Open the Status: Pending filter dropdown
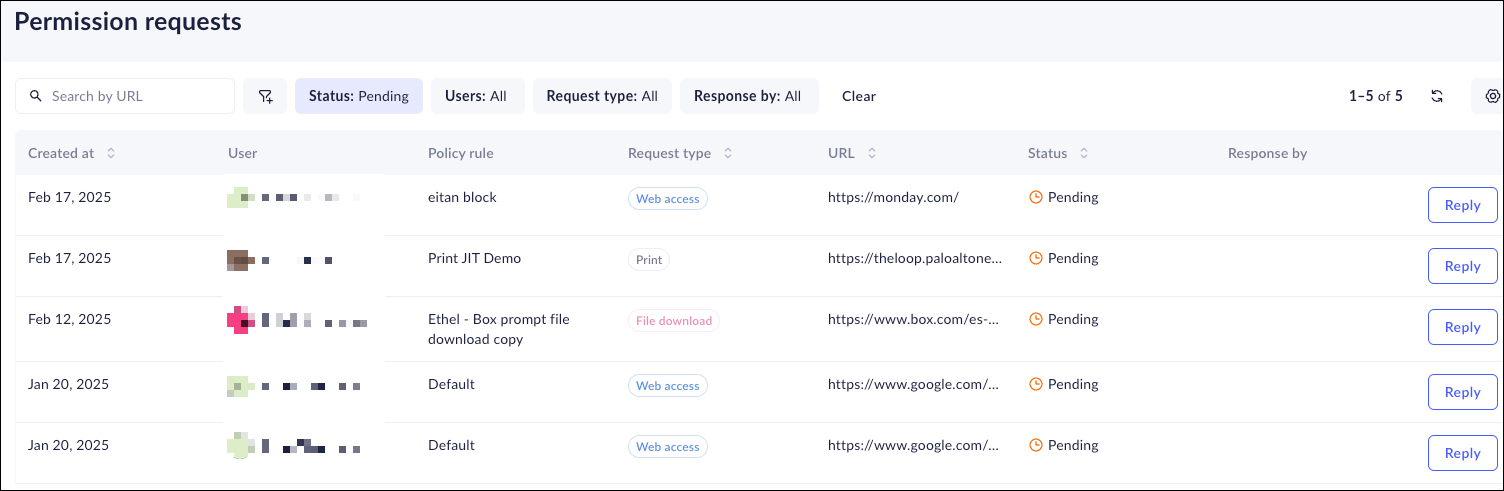The width and height of the screenshot is (1504, 491). (358, 96)
